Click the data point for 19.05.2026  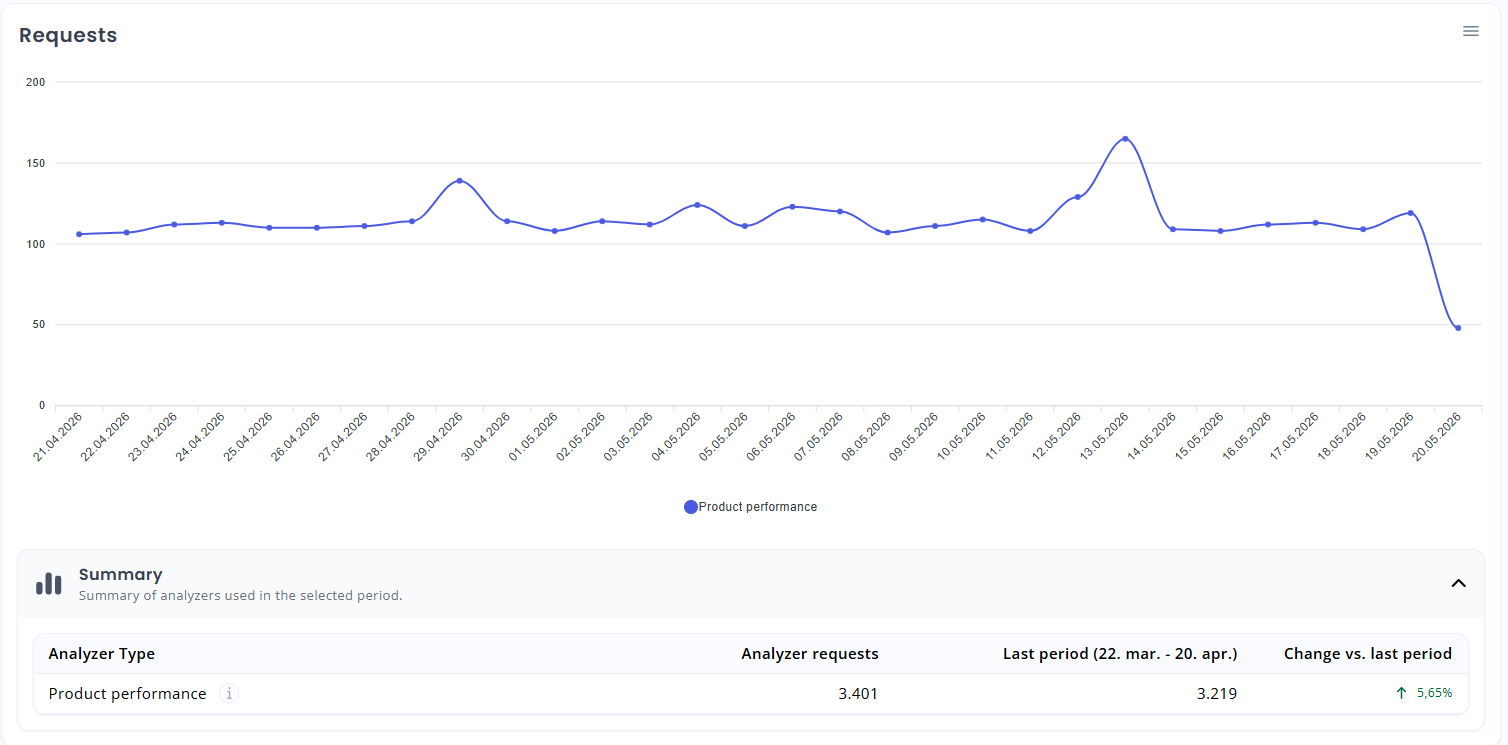point(1410,213)
